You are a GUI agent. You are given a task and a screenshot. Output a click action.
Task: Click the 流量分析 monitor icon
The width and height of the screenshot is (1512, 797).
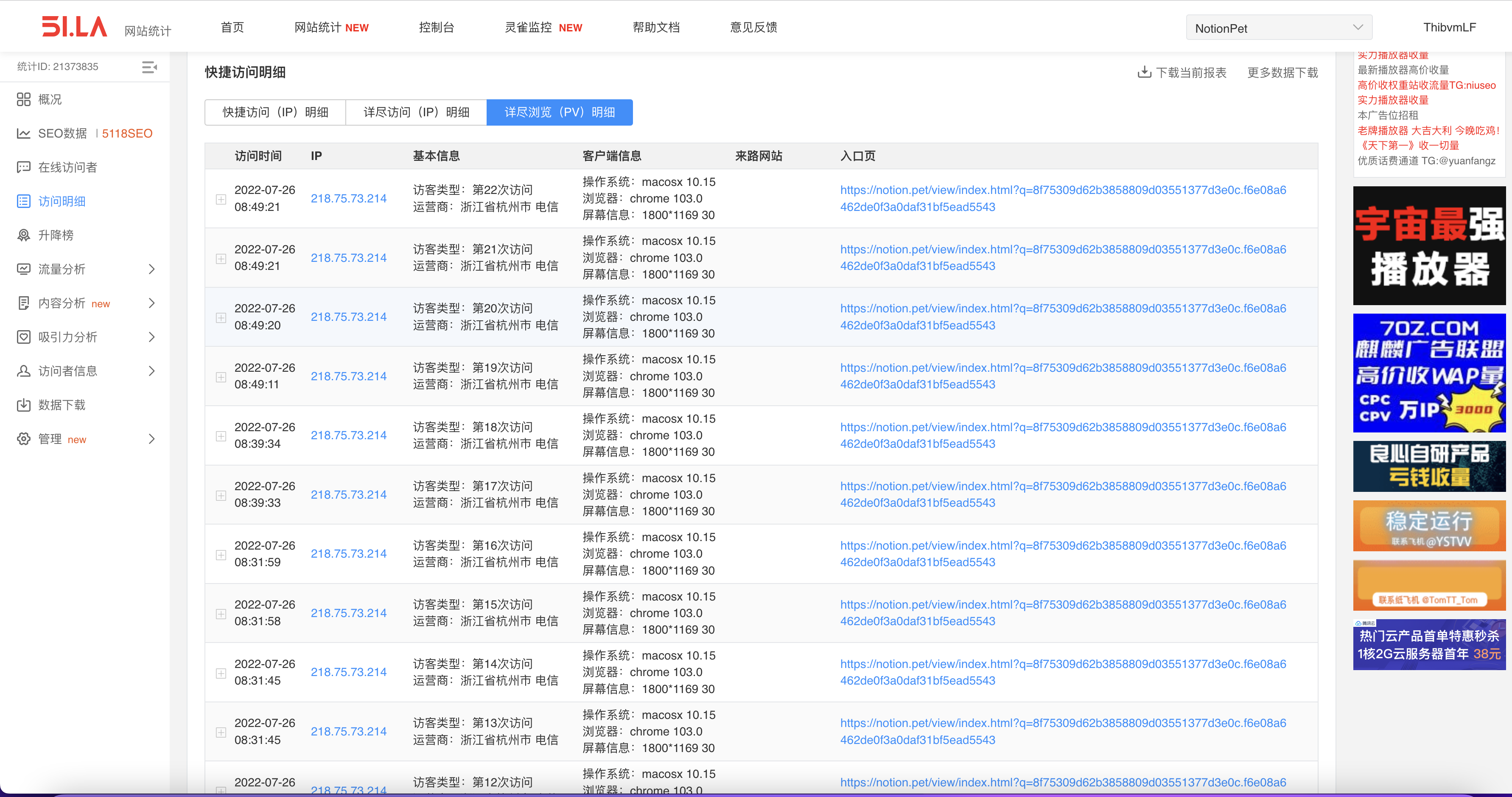(23, 269)
